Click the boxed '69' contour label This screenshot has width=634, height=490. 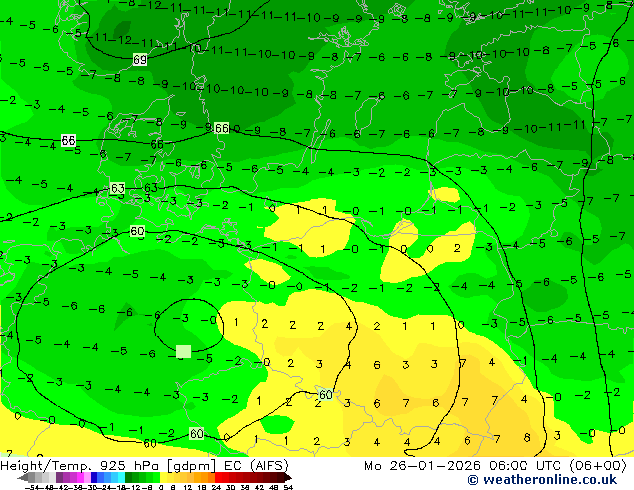click(139, 60)
